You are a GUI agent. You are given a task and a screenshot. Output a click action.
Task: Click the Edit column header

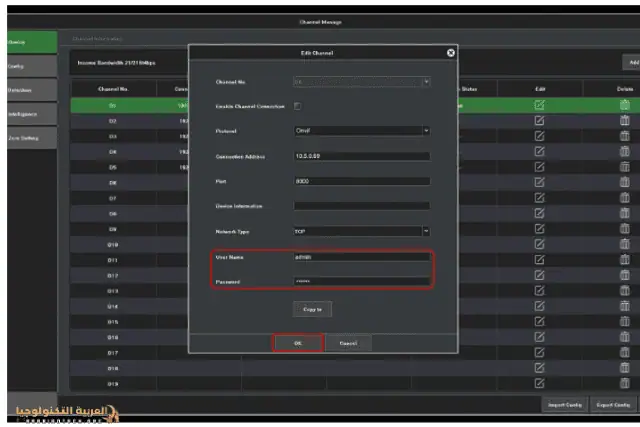pyautogui.click(x=540, y=89)
